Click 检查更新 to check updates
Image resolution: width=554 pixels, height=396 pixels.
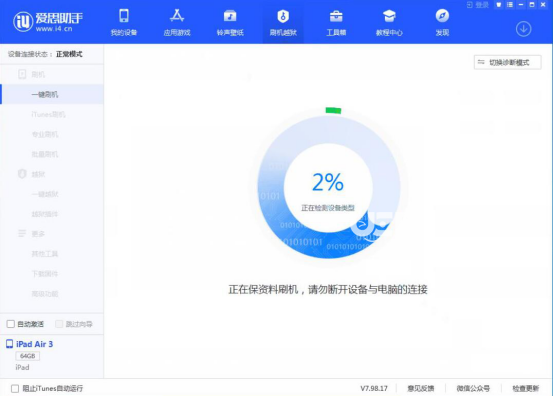[x=526, y=389]
